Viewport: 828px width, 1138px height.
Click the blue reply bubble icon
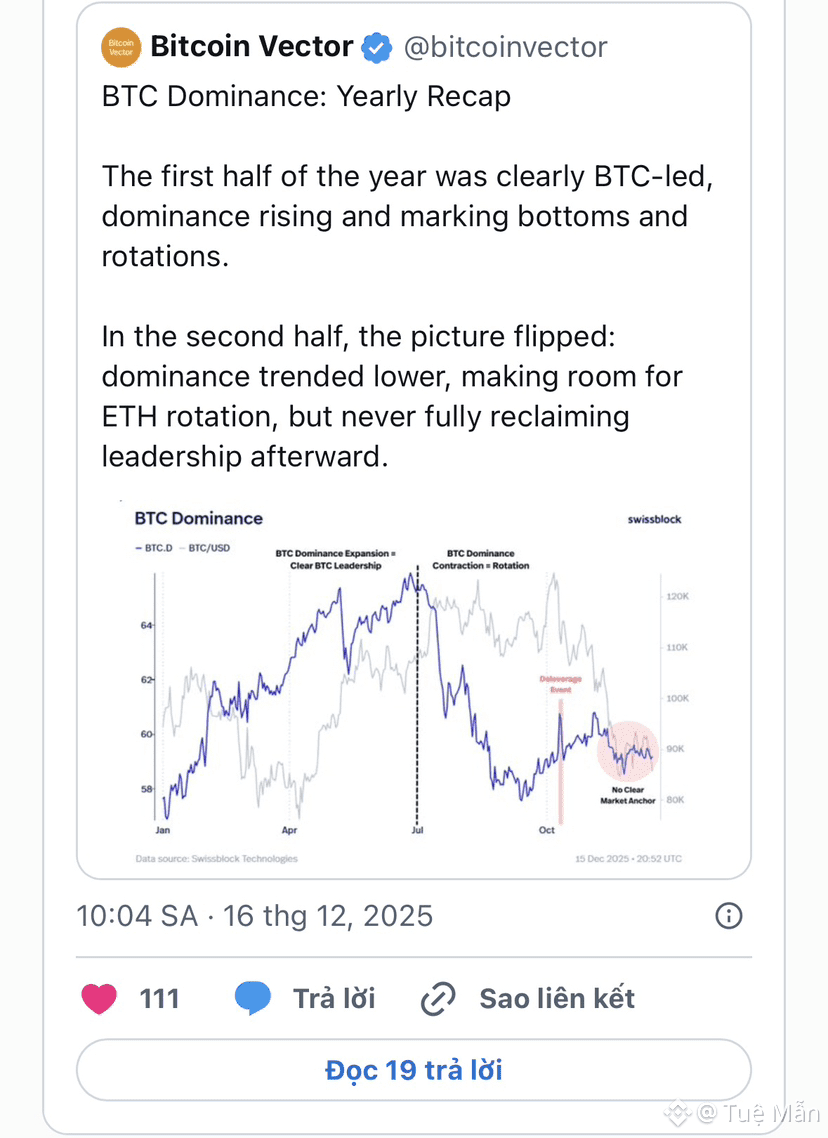(253, 998)
